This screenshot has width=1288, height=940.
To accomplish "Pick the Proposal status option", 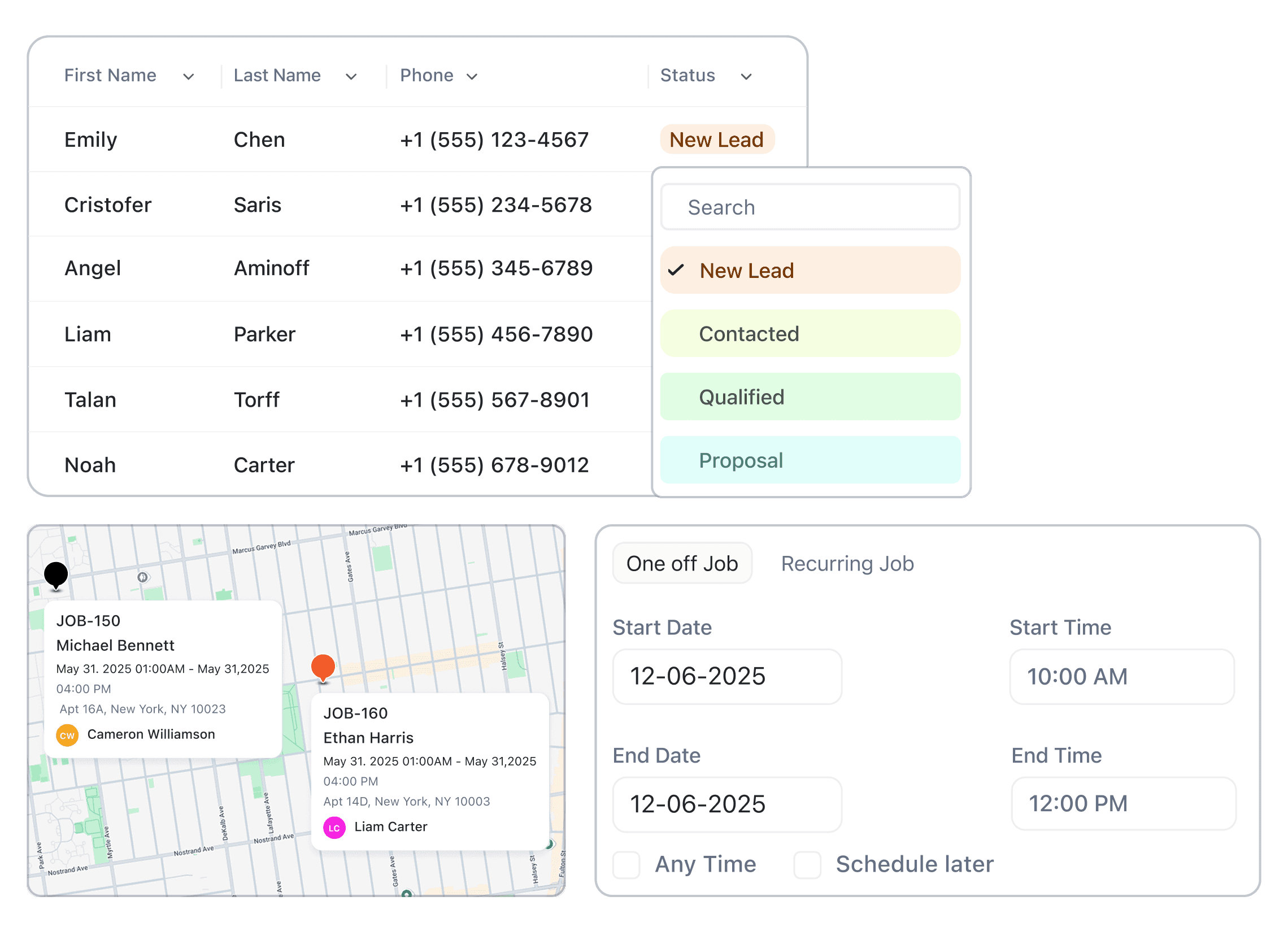I will 810,460.
